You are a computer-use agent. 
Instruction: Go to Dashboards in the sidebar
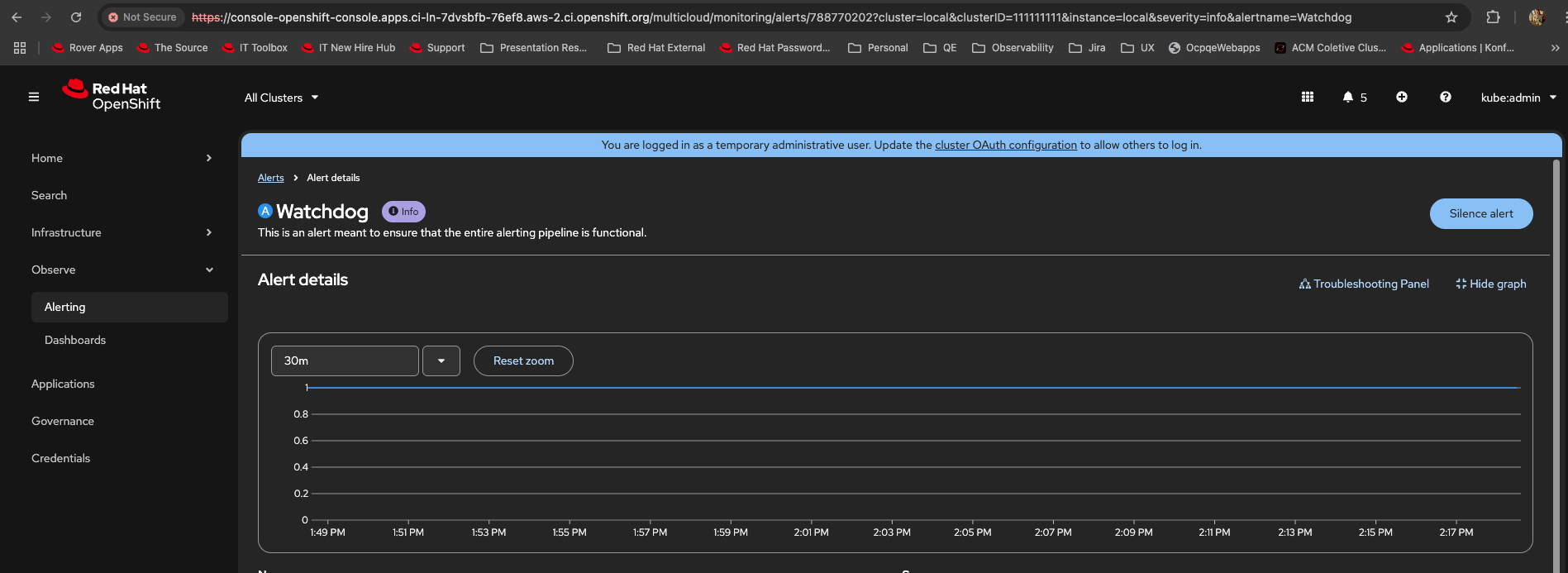75,340
